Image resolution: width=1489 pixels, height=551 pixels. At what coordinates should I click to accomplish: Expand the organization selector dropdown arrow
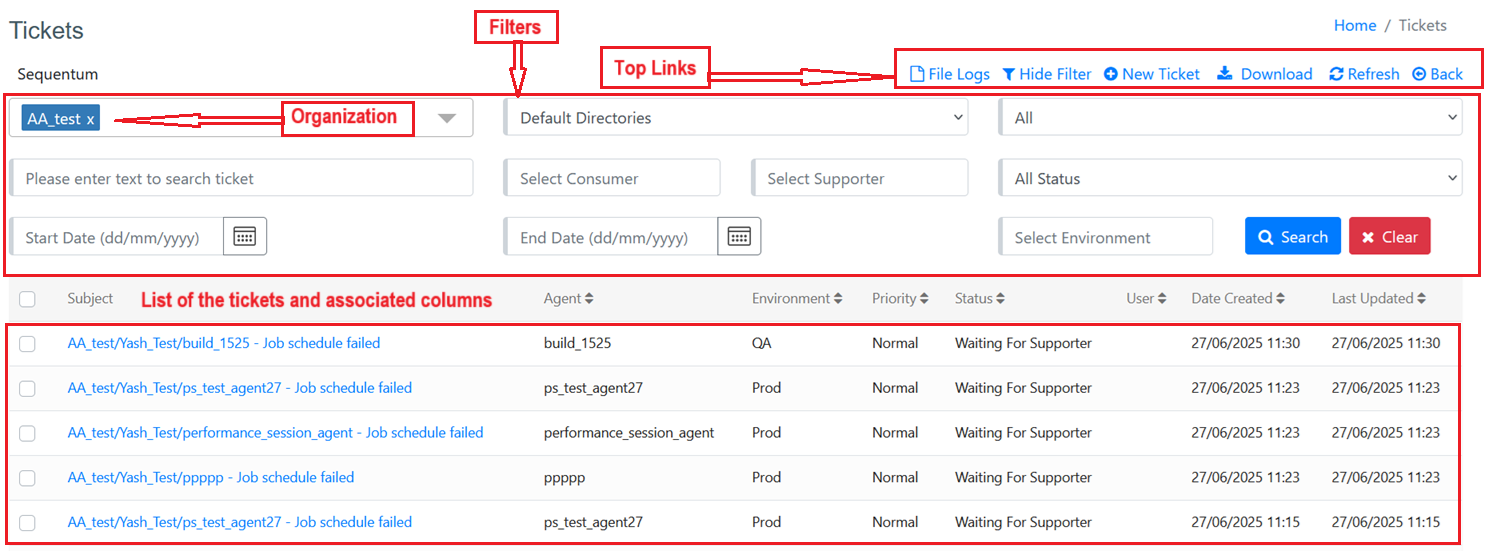click(x=447, y=118)
